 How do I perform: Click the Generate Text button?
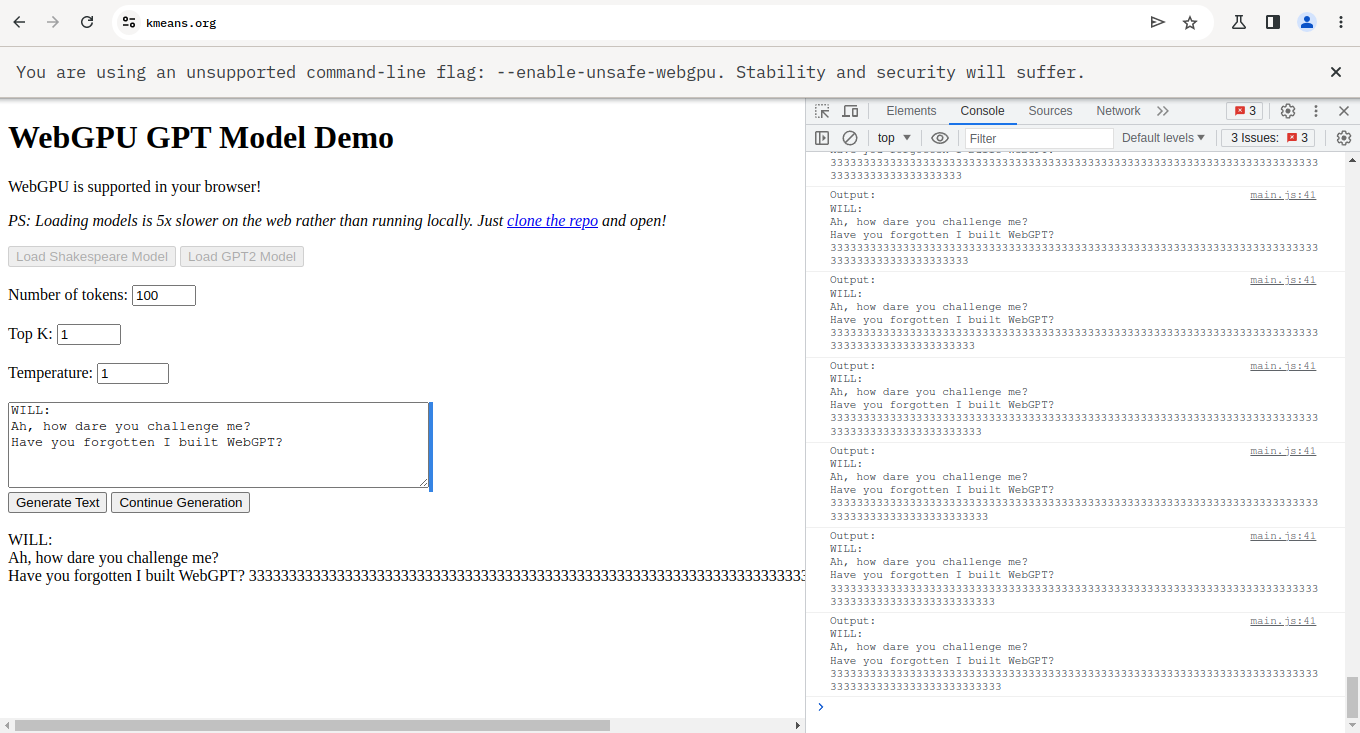pyautogui.click(x=58, y=503)
